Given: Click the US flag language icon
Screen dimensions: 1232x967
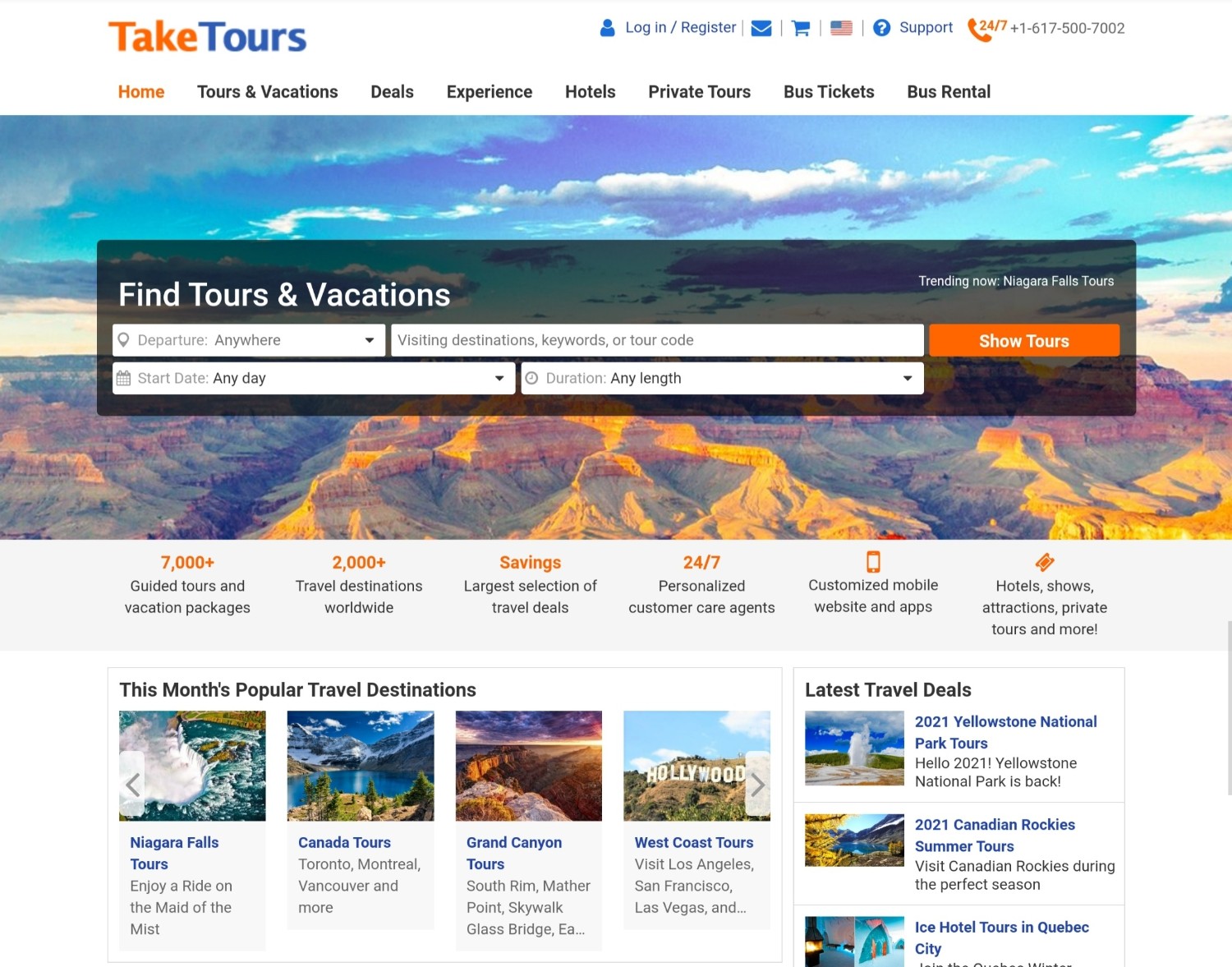Looking at the screenshot, I should [841, 28].
